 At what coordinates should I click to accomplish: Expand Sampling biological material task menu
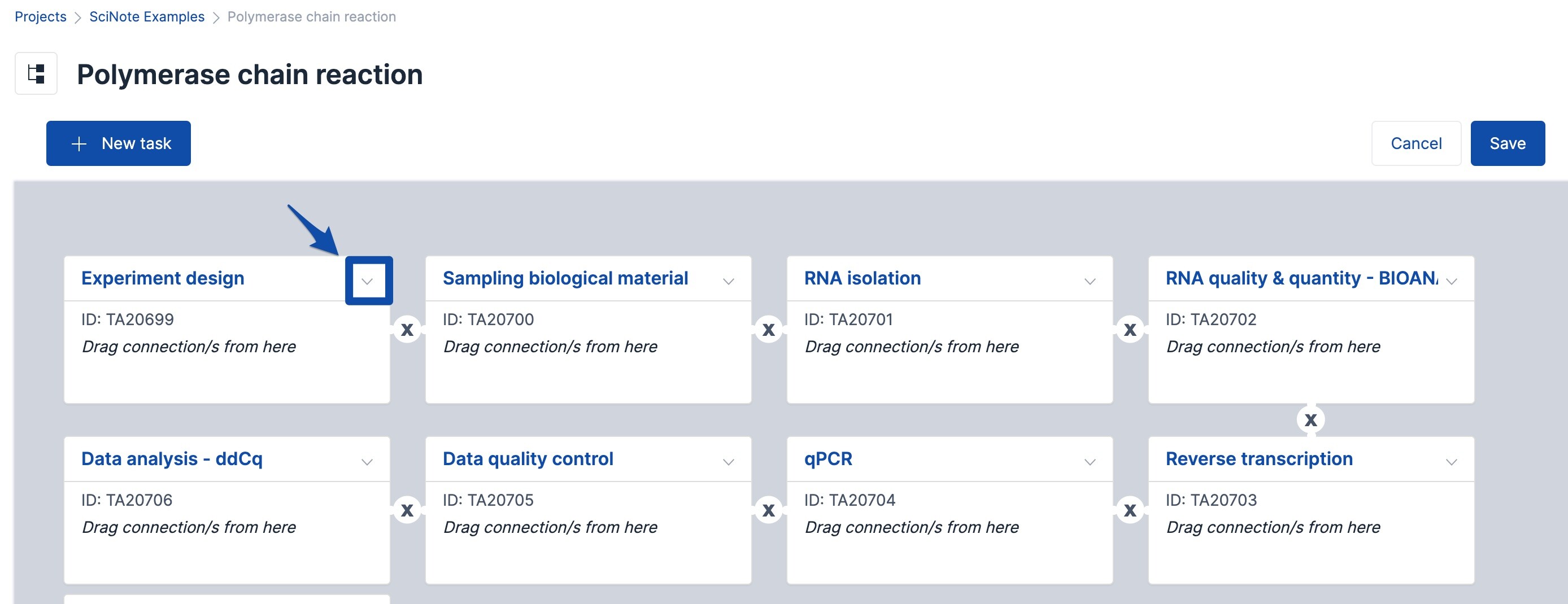[x=728, y=281]
